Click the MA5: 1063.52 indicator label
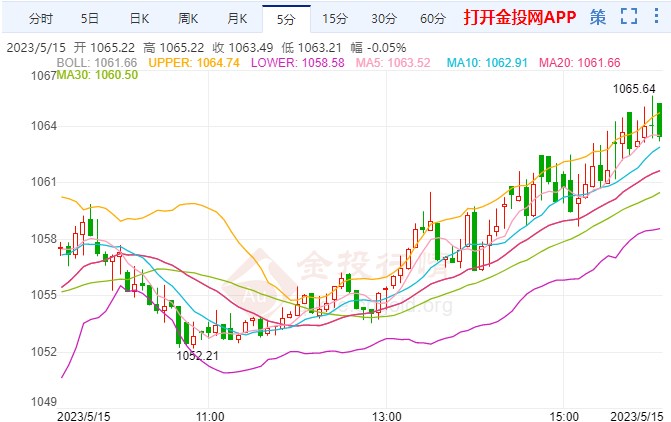The height and width of the screenshot is (422, 671). (x=393, y=63)
